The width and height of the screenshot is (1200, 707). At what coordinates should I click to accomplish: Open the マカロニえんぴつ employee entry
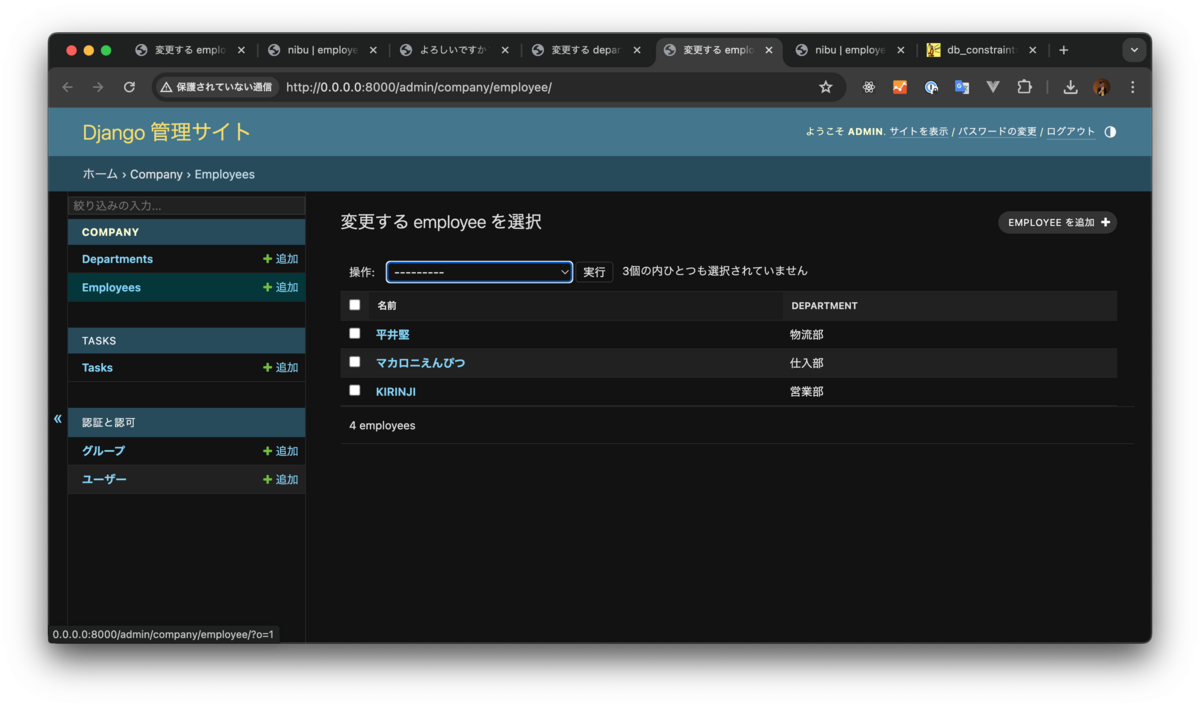coord(421,362)
